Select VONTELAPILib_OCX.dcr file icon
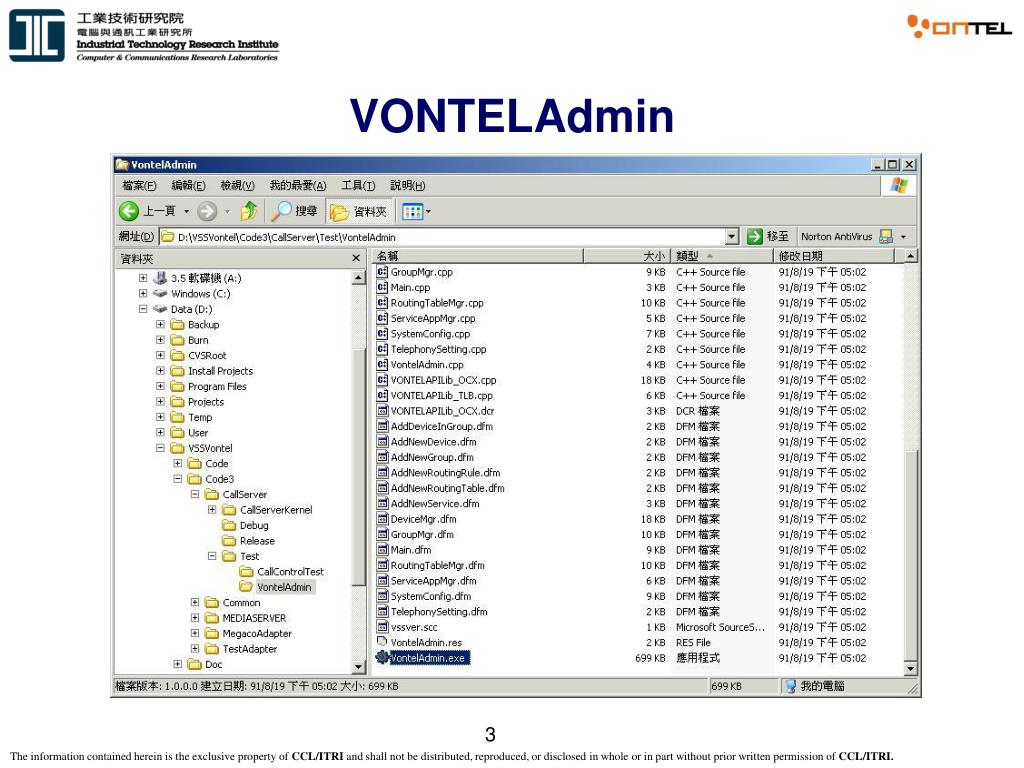Screen dimensions: 1024x768 click(383, 411)
